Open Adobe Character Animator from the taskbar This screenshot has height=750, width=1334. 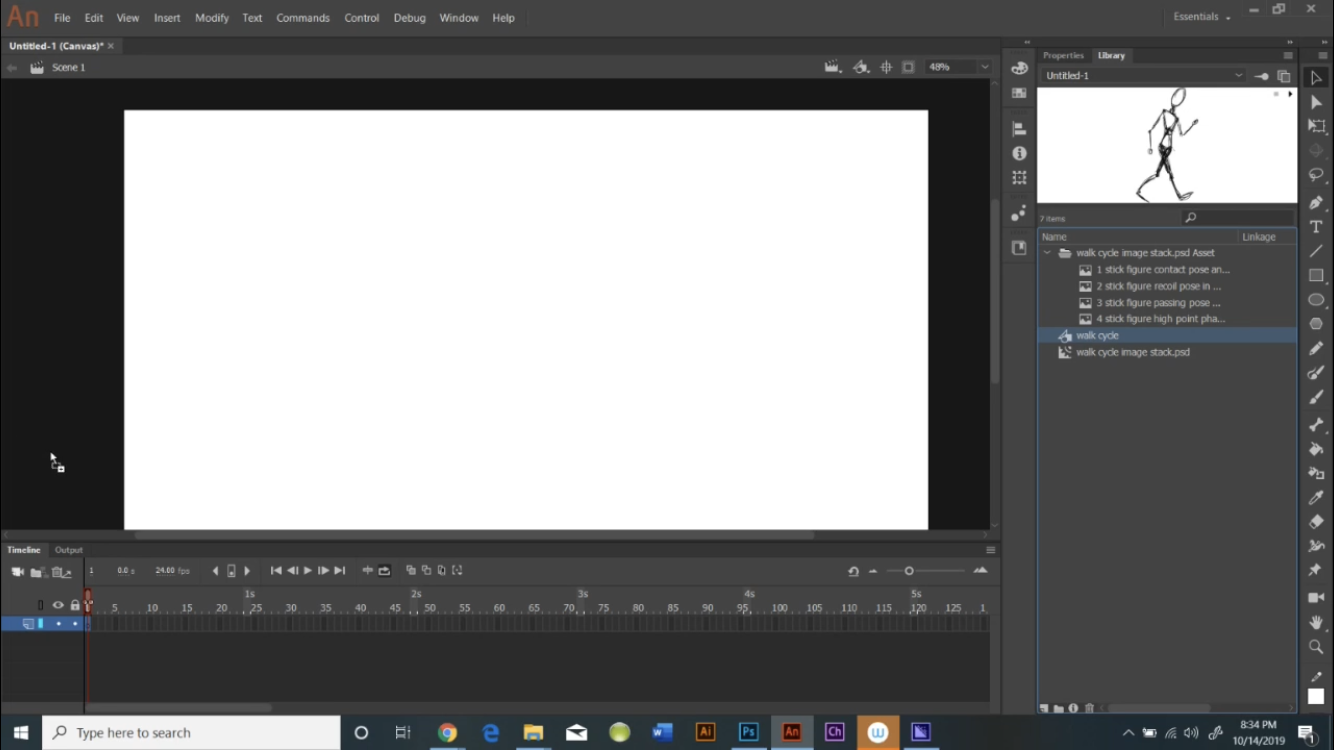tap(834, 732)
